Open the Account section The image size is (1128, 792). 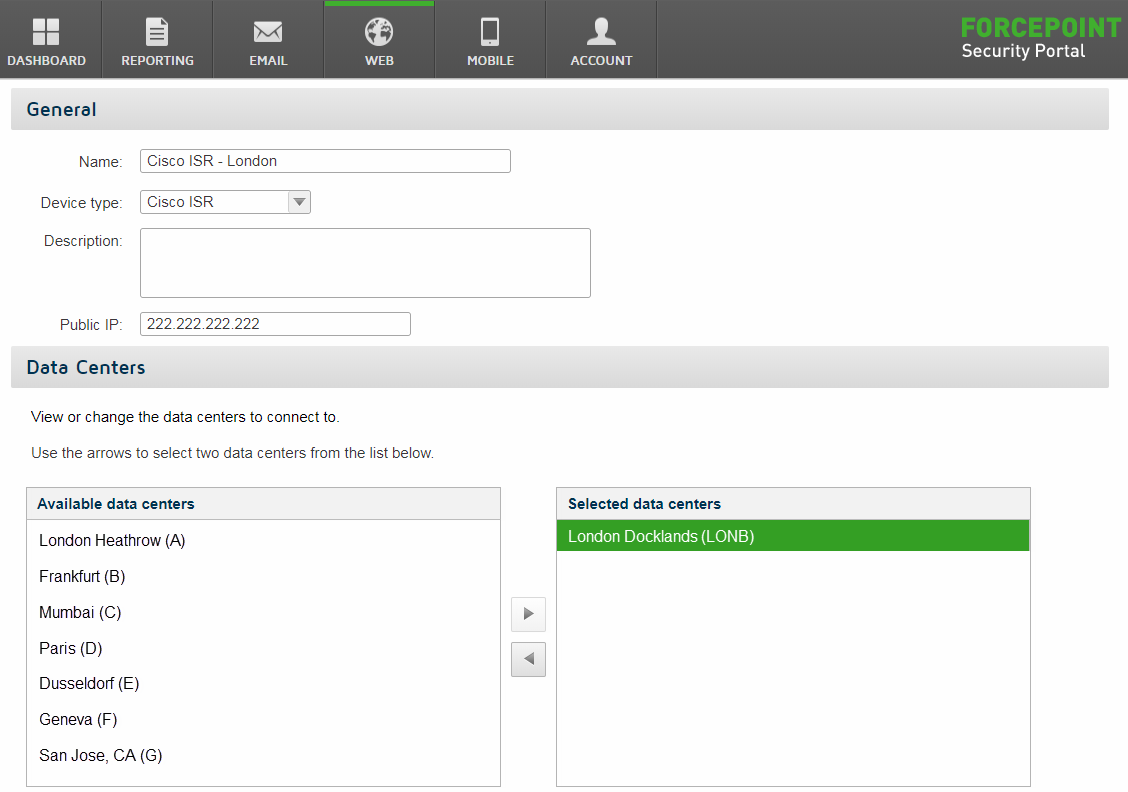[601, 40]
